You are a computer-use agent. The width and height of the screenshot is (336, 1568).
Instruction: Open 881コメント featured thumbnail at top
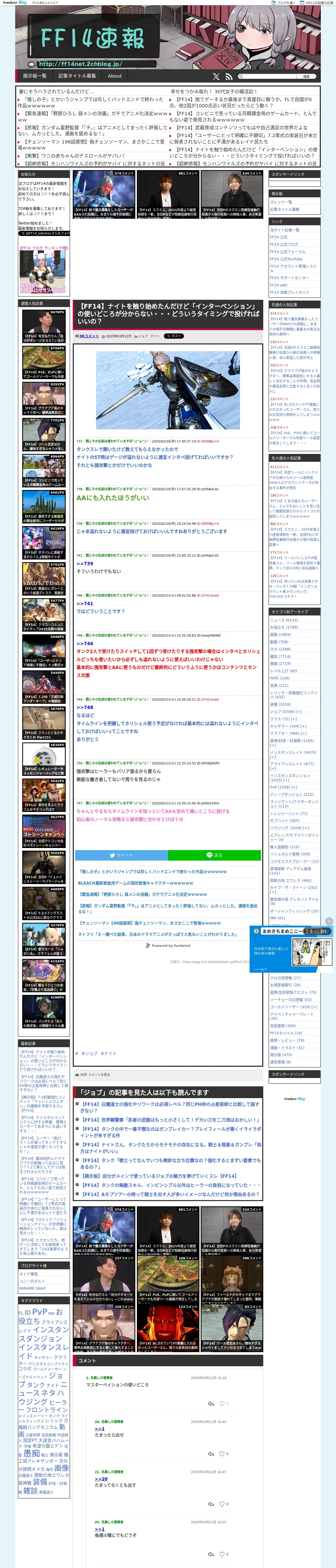pos(168,195)
